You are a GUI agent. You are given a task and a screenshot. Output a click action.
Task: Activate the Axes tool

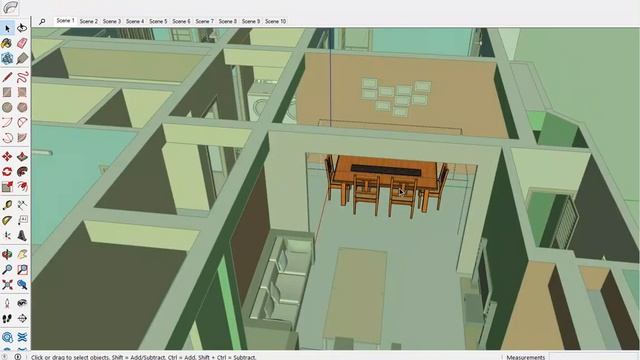(x=7, y=236)
